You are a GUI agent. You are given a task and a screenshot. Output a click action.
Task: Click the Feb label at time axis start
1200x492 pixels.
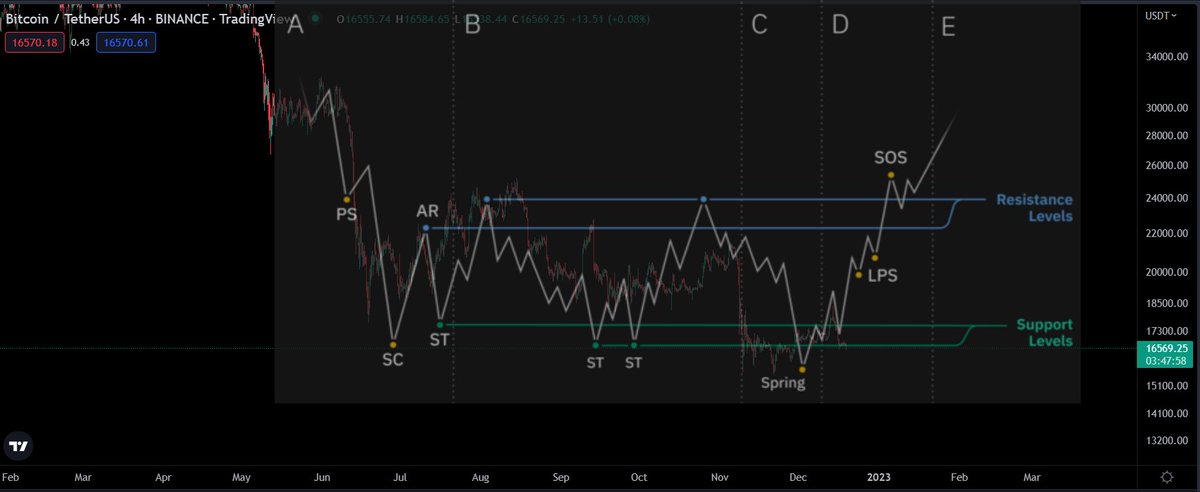tap(12, 478)
